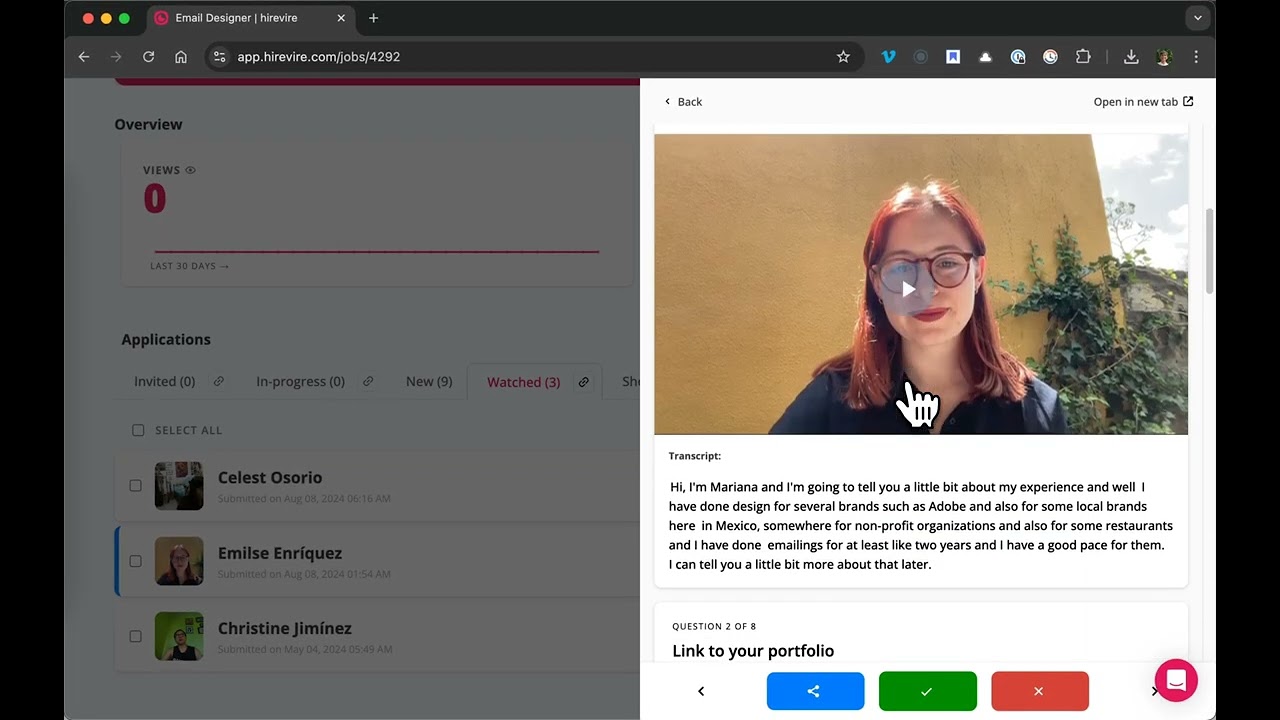The height and width of the screenshot is (720, 1280).
Task: Open the Vimeo extension icon
Action: (x=888, y=57)
